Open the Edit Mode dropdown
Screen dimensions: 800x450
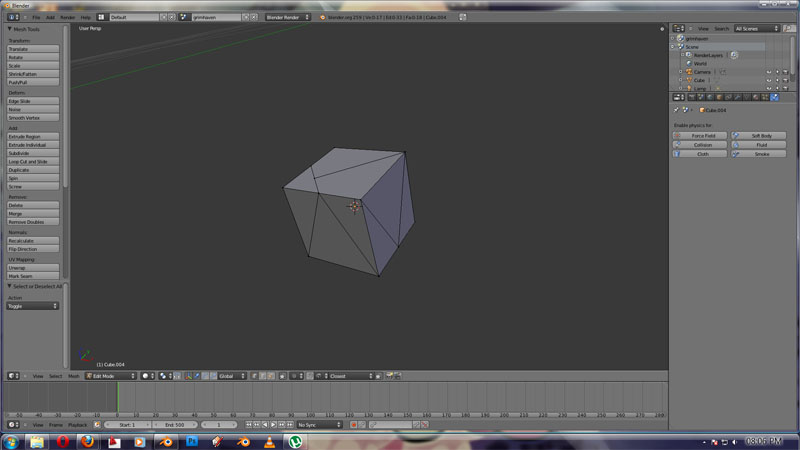click(x=111, y=376)
